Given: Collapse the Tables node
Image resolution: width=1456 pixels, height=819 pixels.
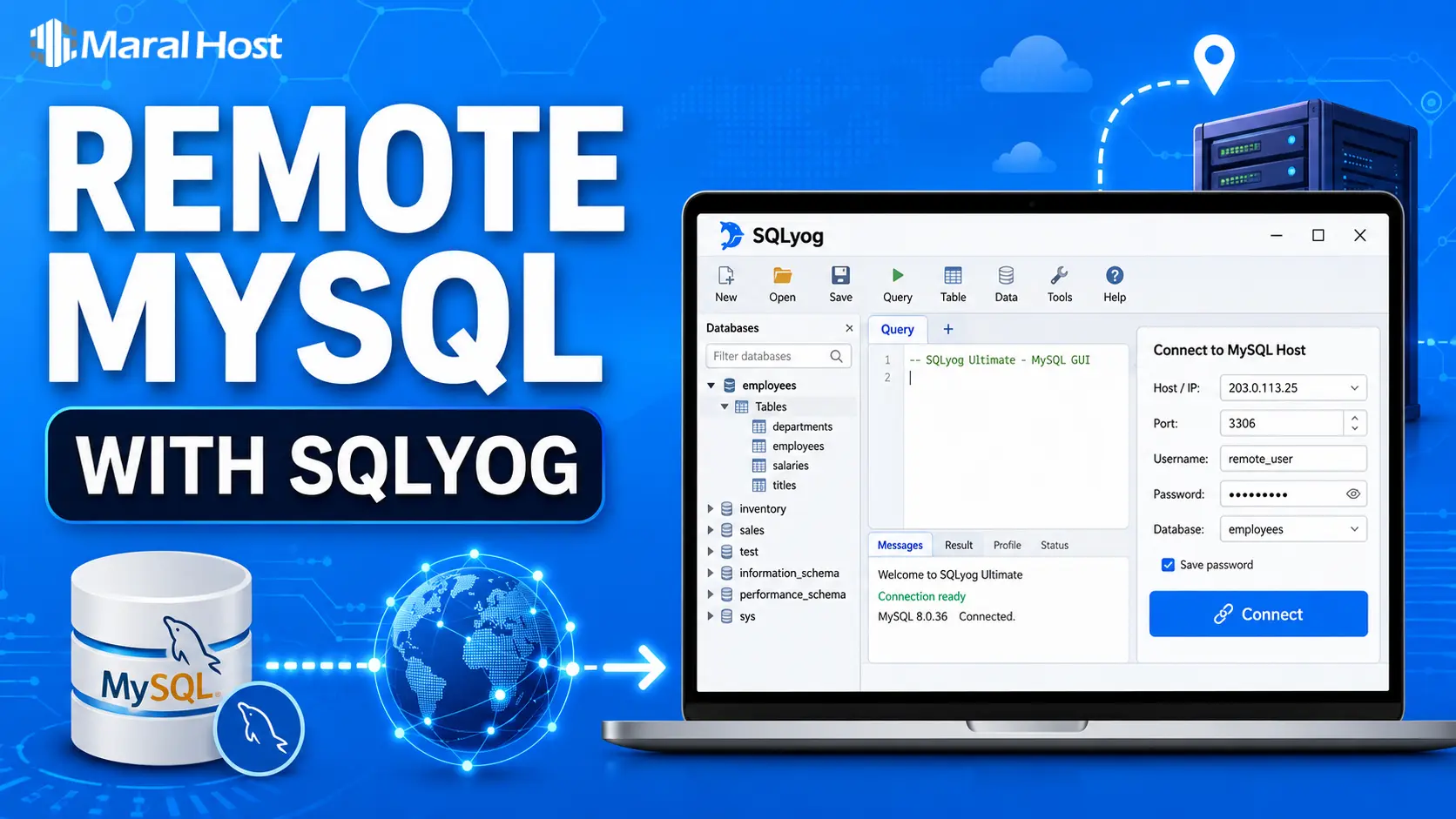Looking at the screenshot, I should point(725,406).
